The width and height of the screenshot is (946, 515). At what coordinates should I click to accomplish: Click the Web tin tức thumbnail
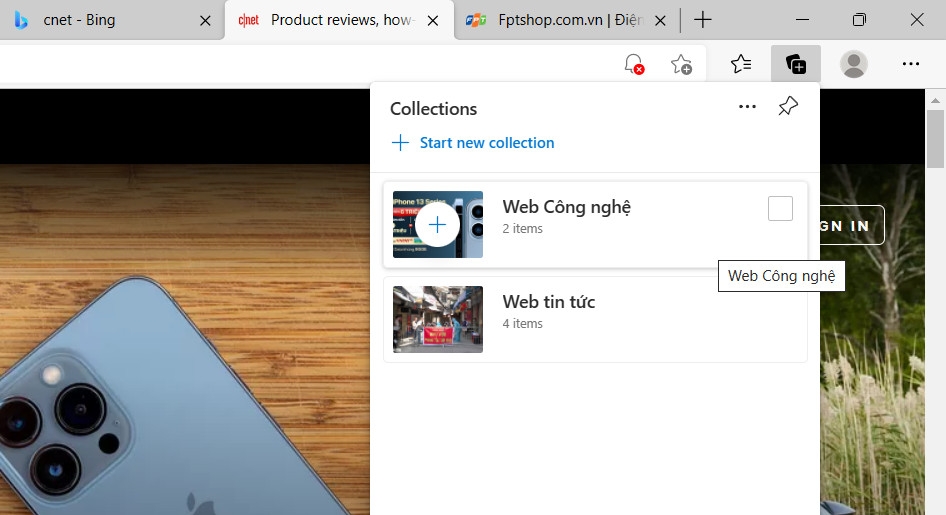tap(438, 320)
